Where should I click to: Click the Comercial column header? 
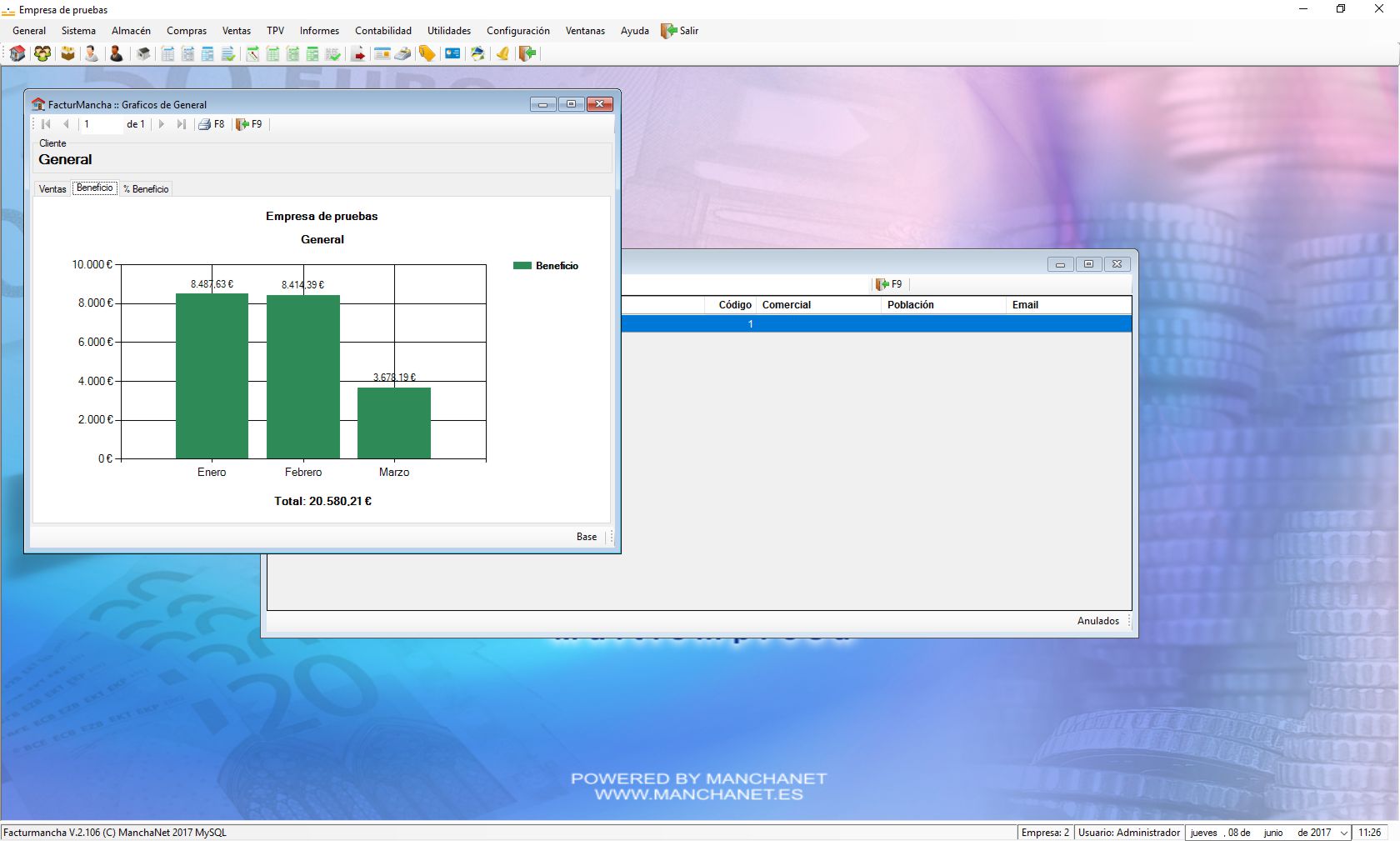coord(817,305)
